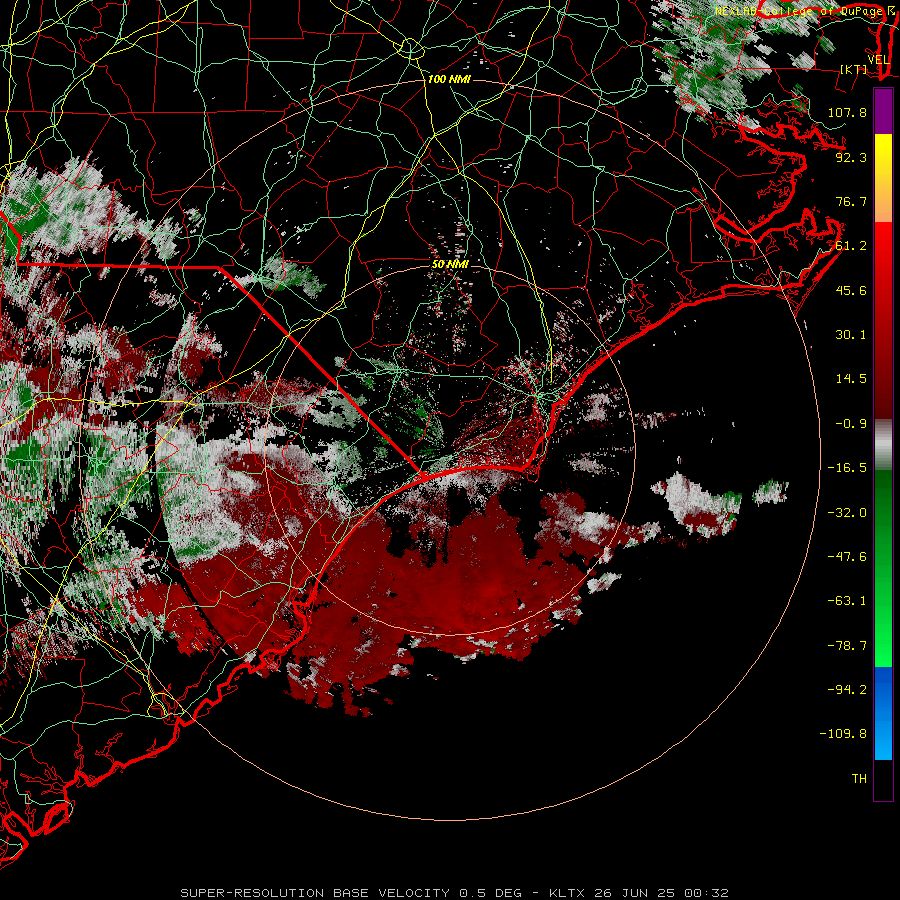Image resolution: width=900 pixels, height=900 pixels.
Task: Click the 92.3 velocity scale value
Action: pos(851,157)
